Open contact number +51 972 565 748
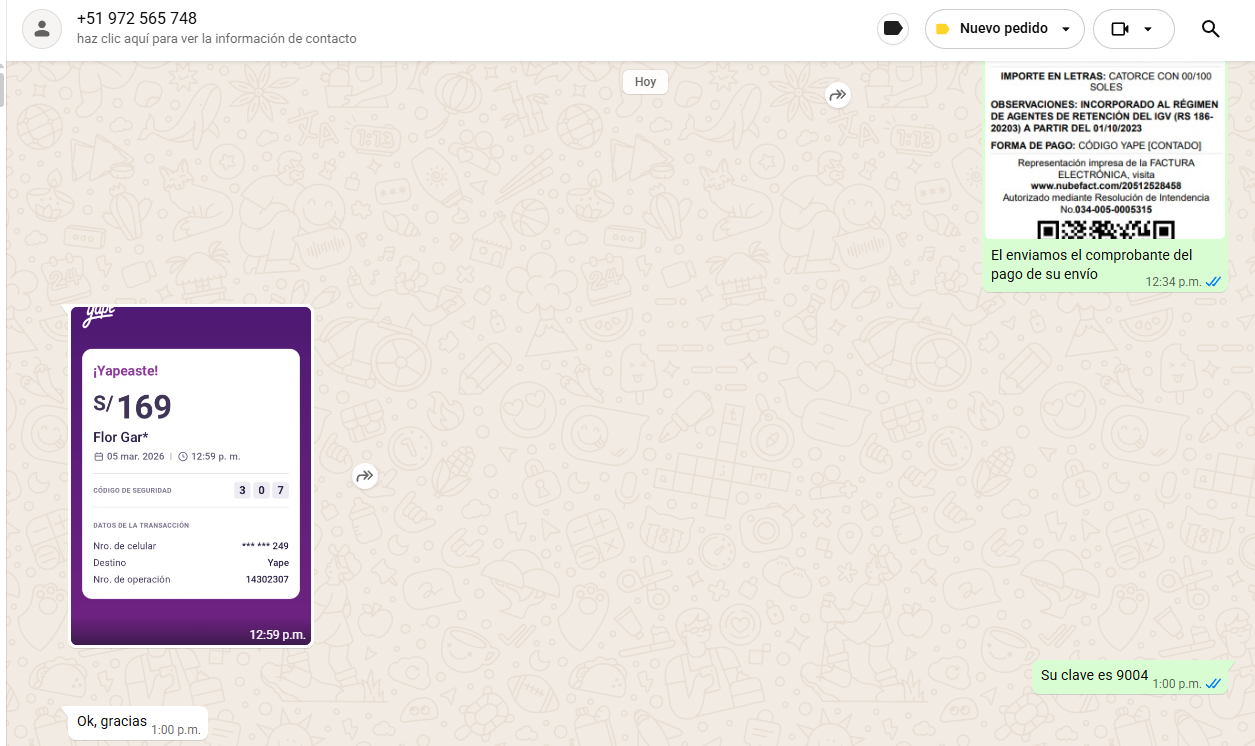Image resolution: width=1255 pixels, height=746 pixels. pyautogui.click(x=137, y=19)
